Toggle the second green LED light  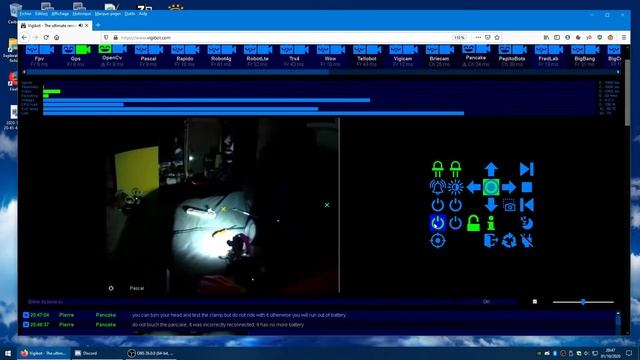point(456,169)
